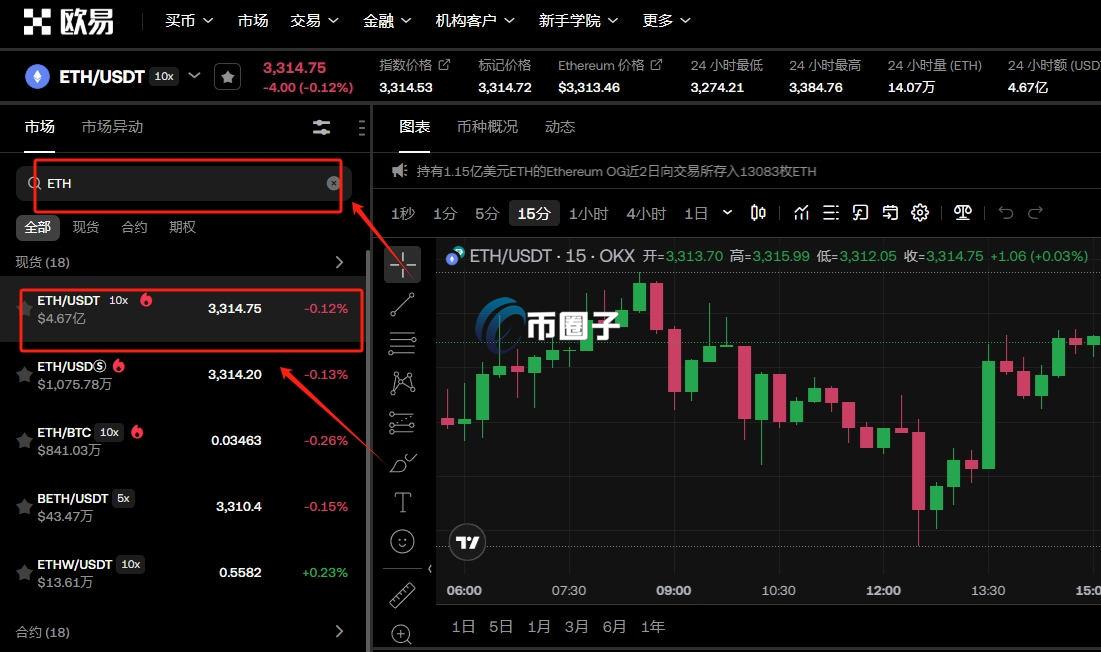Favorite the ETH/BTC pair via its star
1101x652 pixels.
(x=23, y=440)
